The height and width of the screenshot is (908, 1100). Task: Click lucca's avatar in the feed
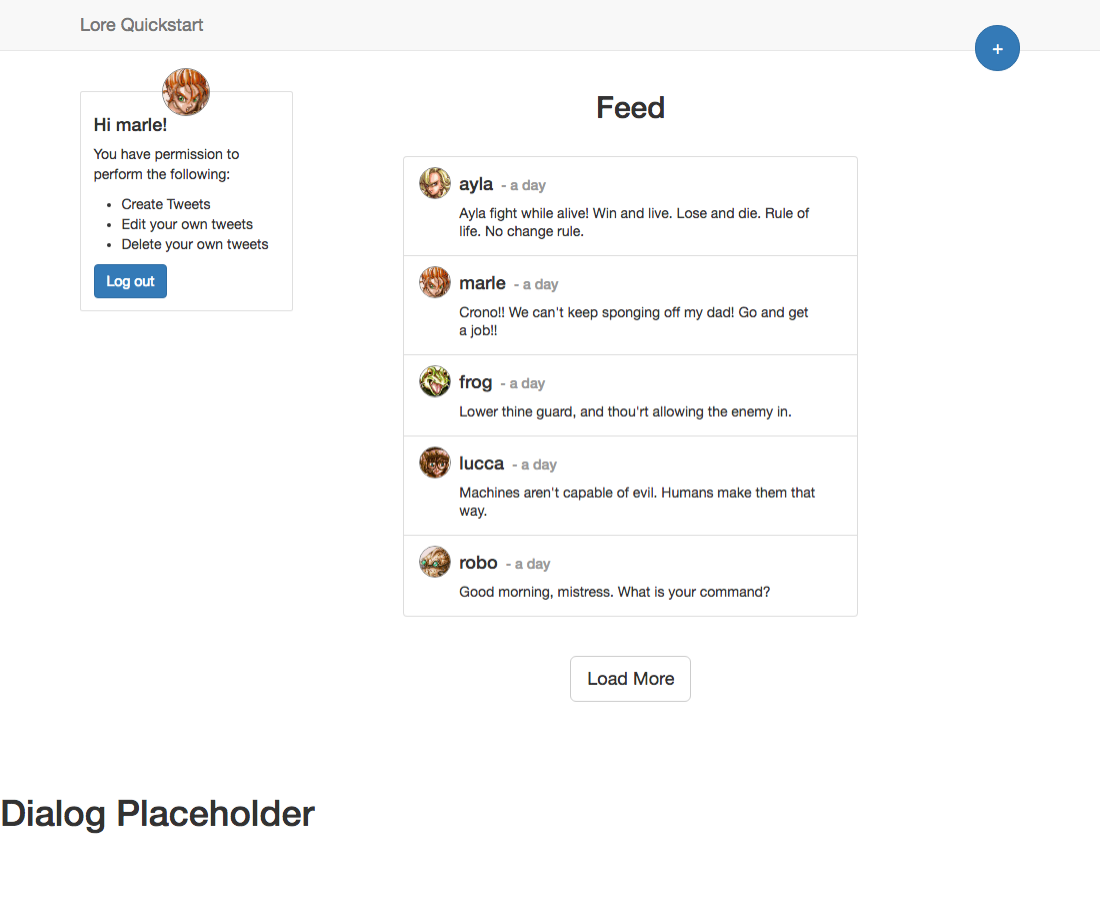[435, 462]
